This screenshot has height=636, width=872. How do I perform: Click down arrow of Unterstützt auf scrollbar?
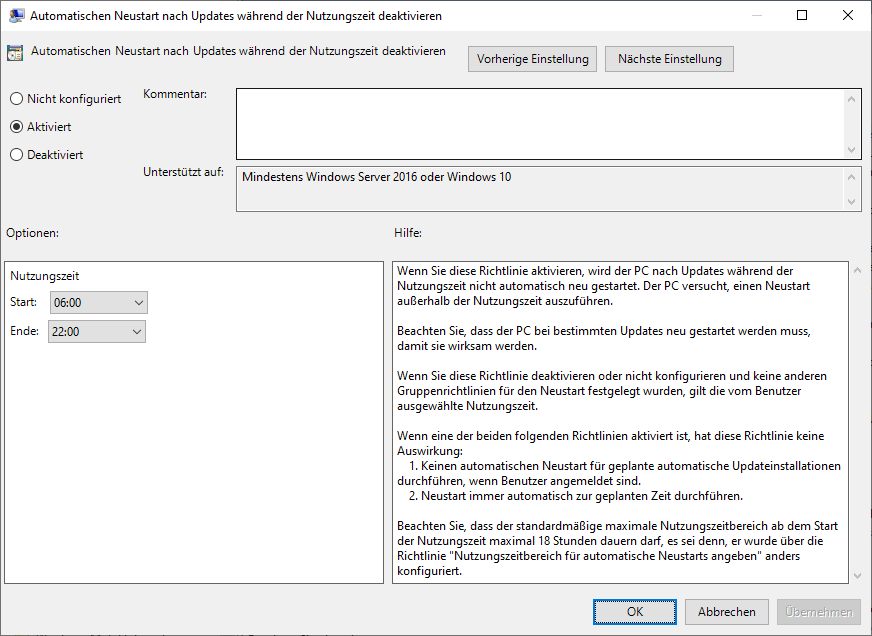point(851,201)
